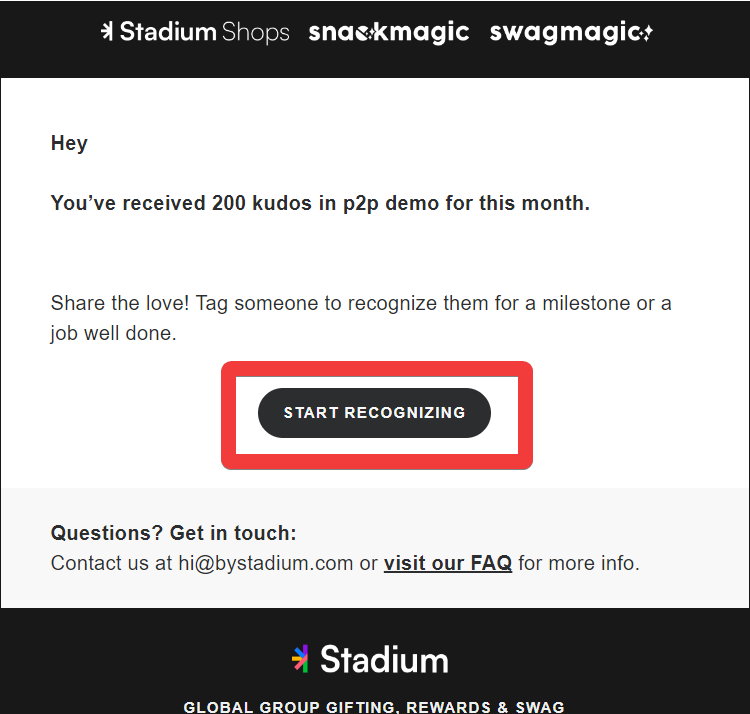The width and height of the screenshot is (750, 714).
Task: Open the snackmagic logo in header
Action: 389,33
